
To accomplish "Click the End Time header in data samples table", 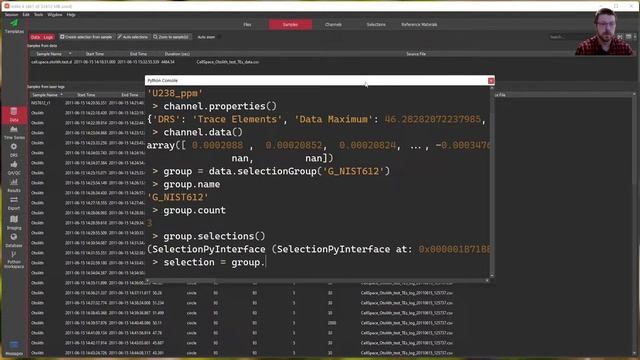I will click(138, 54).
